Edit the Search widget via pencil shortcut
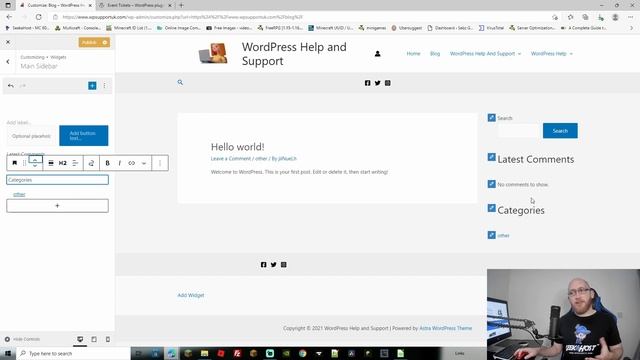640x360 pixels. pyautogui.click(x=491, y=118)
